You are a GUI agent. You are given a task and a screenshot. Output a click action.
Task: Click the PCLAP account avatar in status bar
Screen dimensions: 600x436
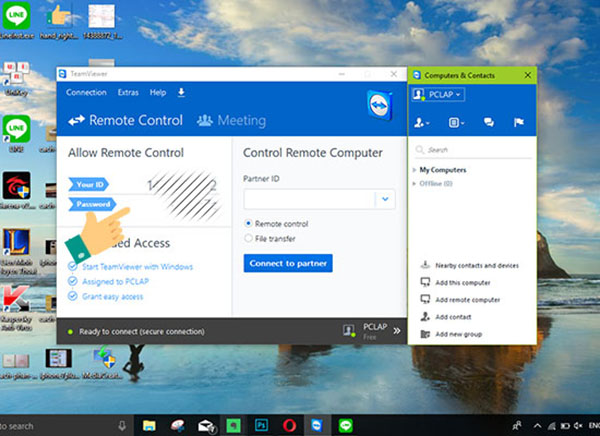point(349,330)
